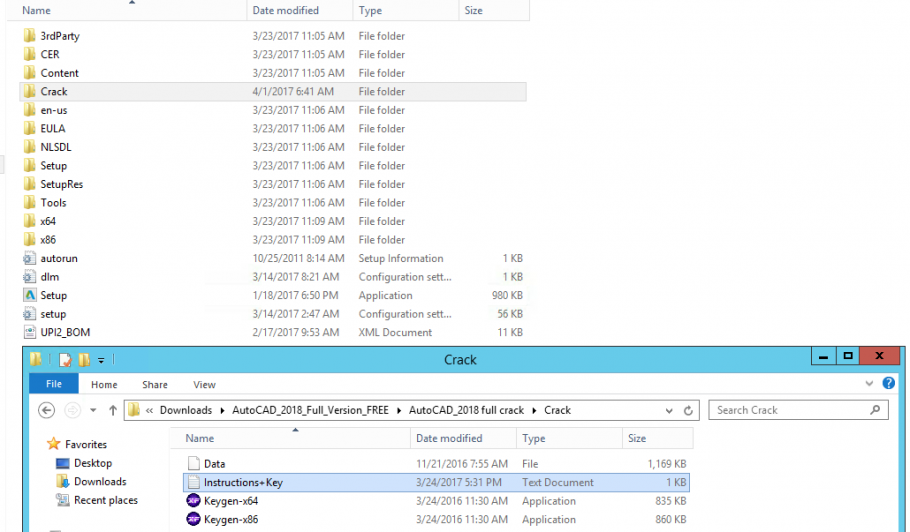This screenshot has height=532, width=910.
Task: Click the Crack window folder title icon
Action: [x=36, y=359]
